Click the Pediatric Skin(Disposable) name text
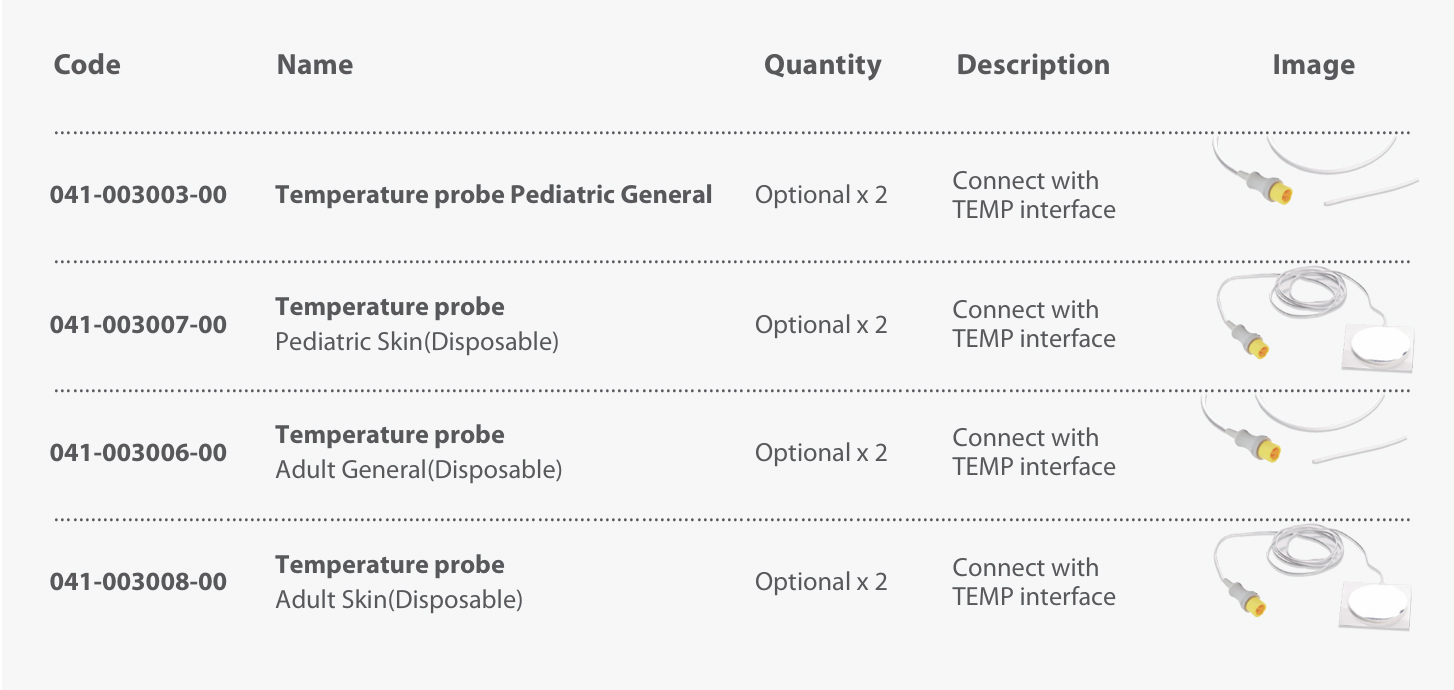Screen dimensions: 1454x690 coord(416,342)
